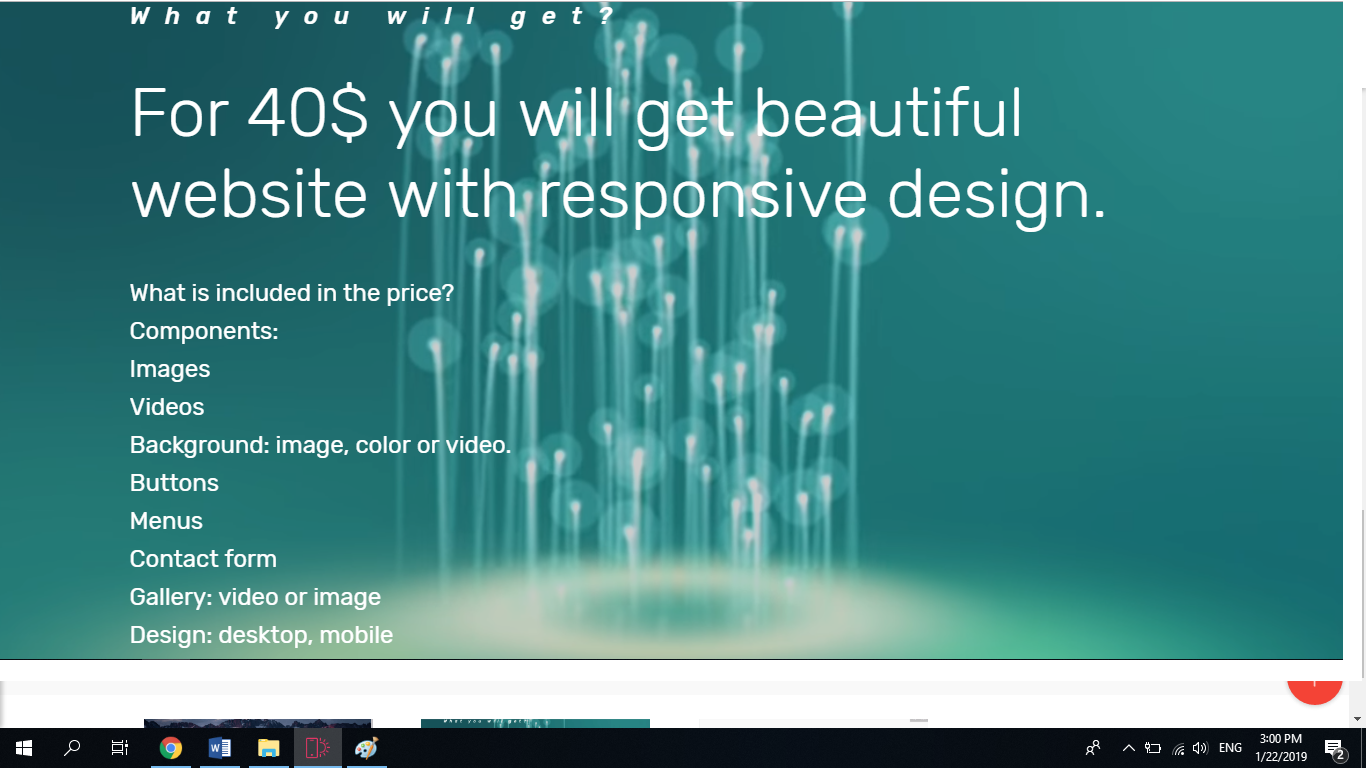
Task: Select the active red mobile app taskbar icon
Action: pyautogui.click(x=317, y=747)
